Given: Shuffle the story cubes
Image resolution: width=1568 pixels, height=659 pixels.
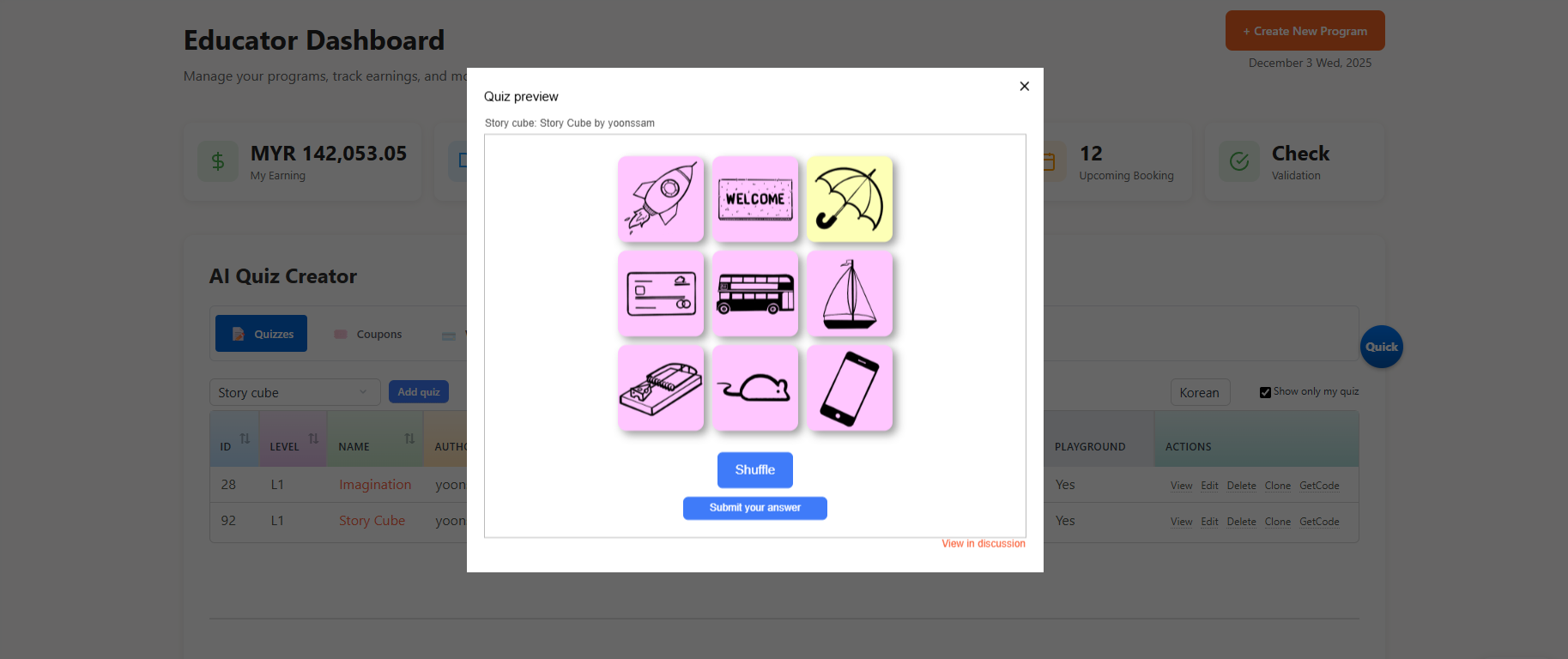Looking at the screenshot, I should [x=755, y=470].
